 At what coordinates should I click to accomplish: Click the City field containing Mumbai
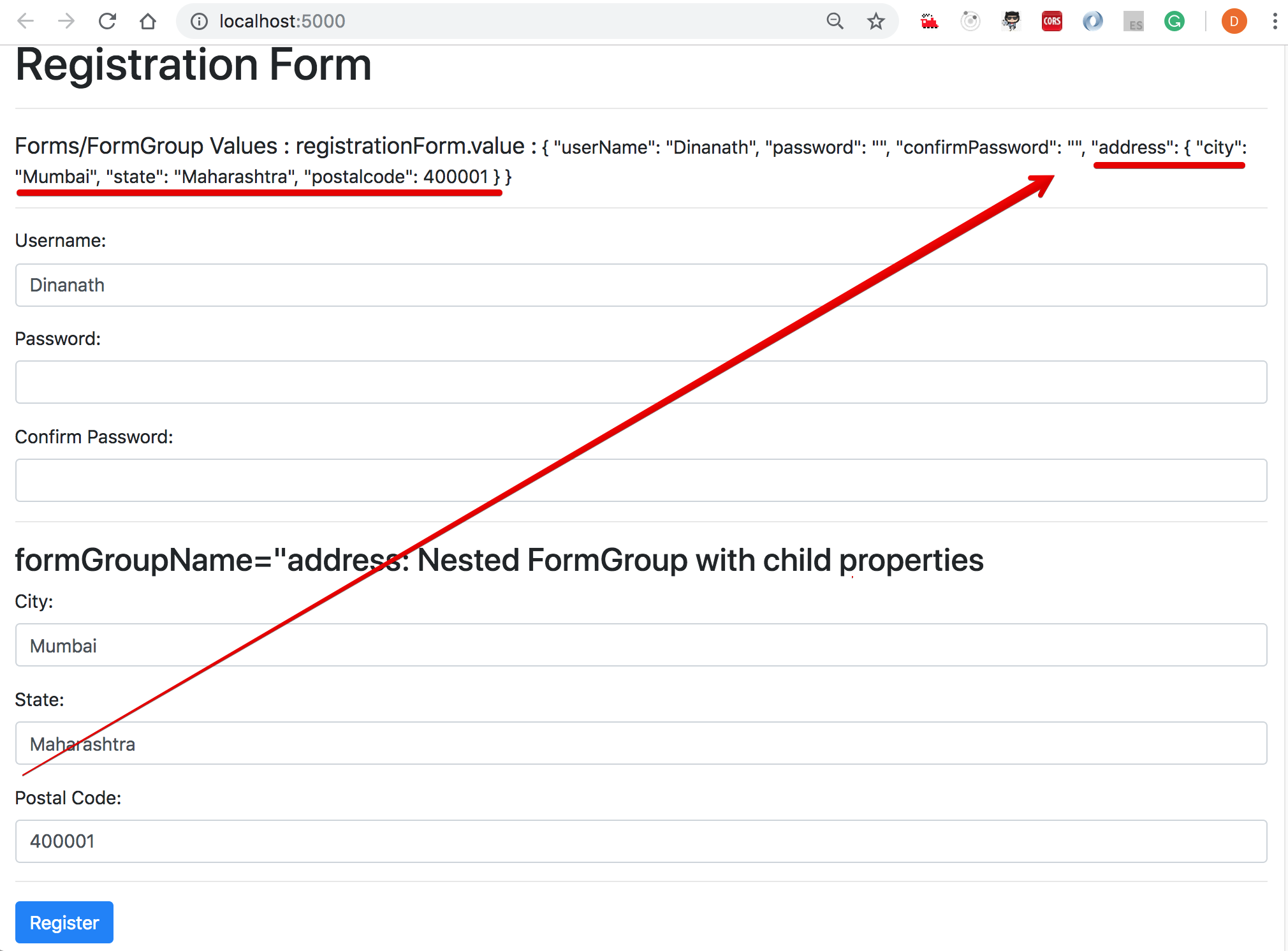click(641, 645)
